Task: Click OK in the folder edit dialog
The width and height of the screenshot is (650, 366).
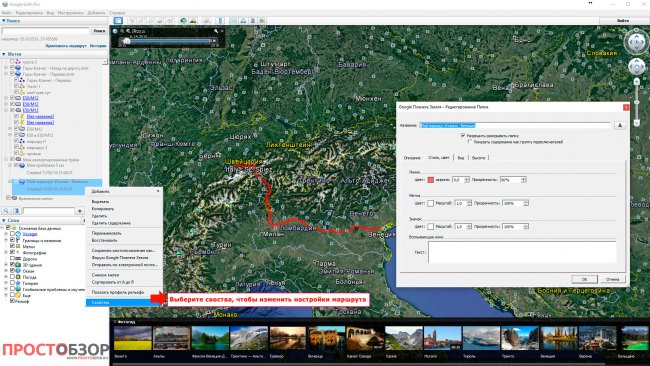Action: [584, 279]
